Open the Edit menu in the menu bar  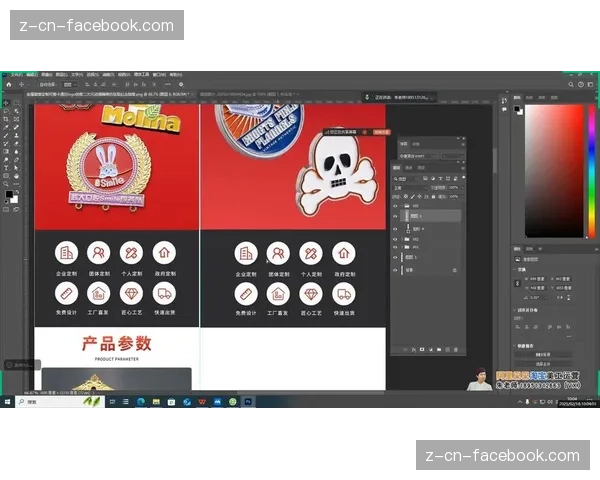pyautogui.click(x=32, y=75)
